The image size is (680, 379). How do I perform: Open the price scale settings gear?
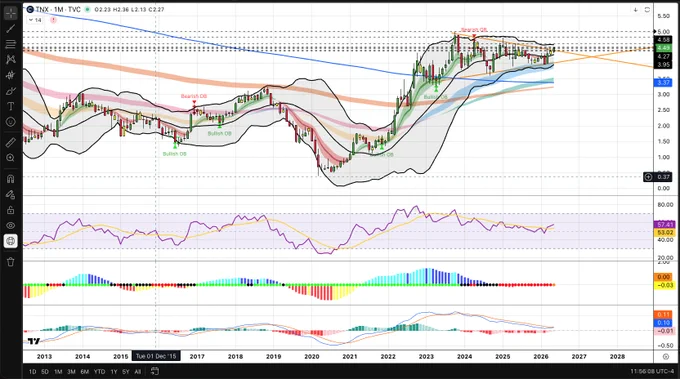click(x=666, y=356)
